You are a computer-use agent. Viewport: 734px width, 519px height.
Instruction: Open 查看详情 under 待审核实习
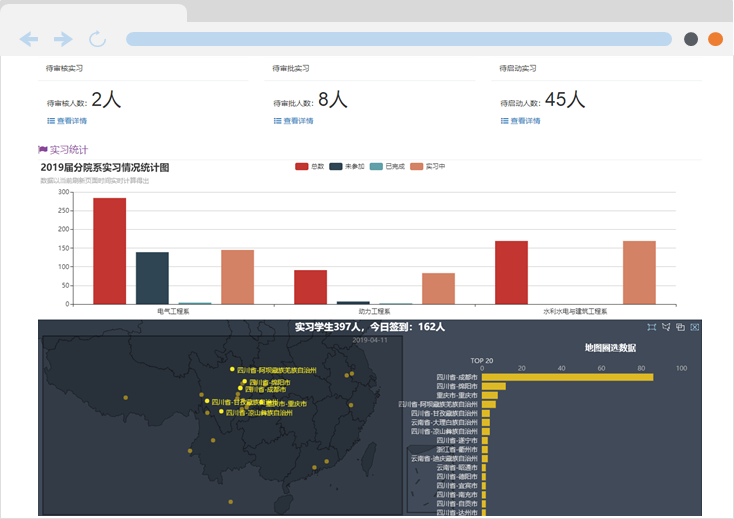[x=67, y=121]
